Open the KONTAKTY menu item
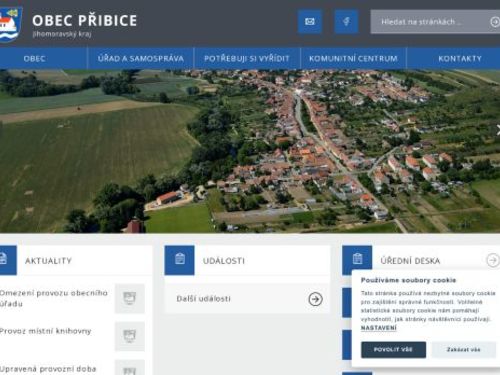The image size is (500, 375). [460, 59]
